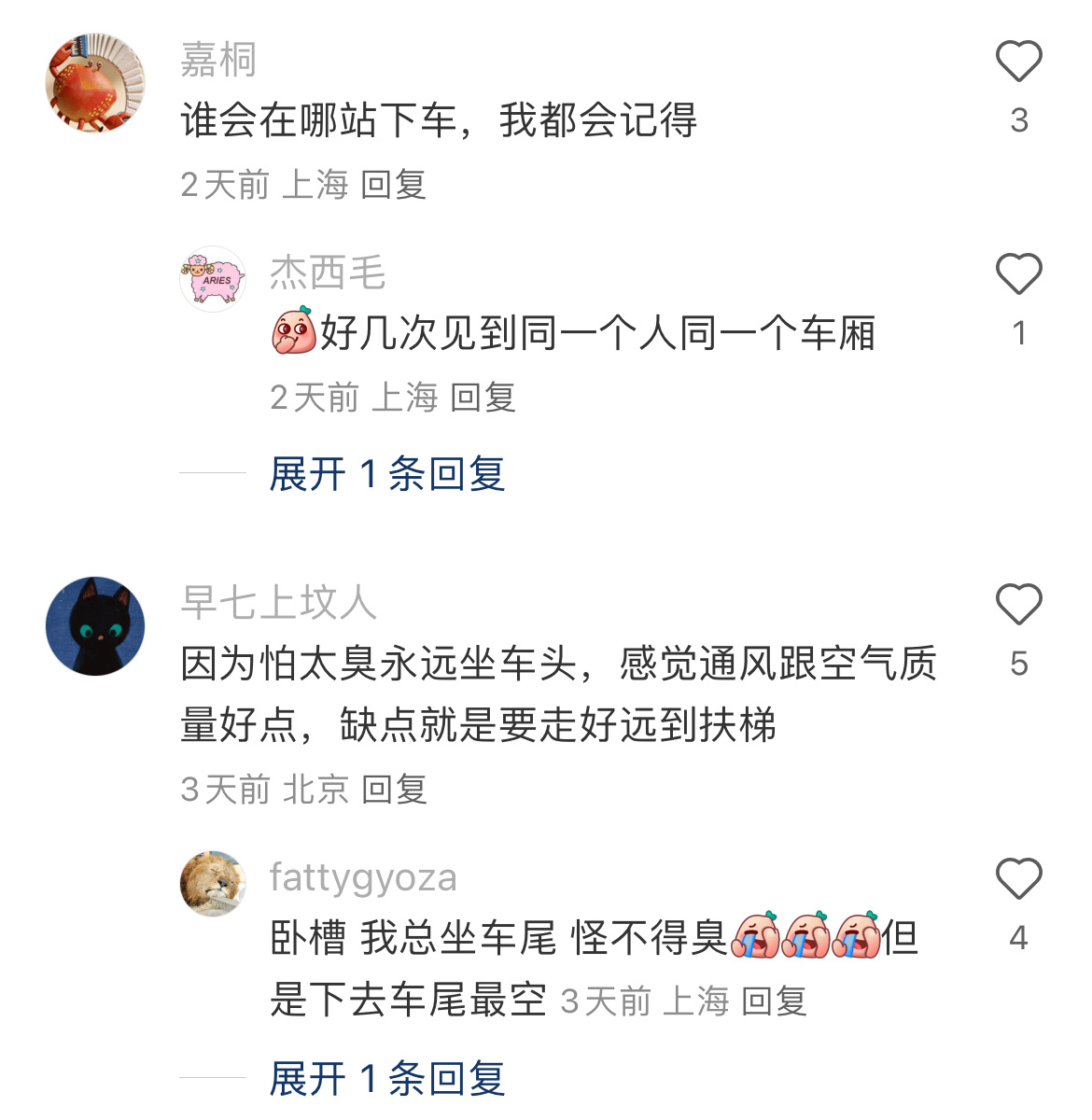Open 早七上坟人's black cat avatar

95,625
